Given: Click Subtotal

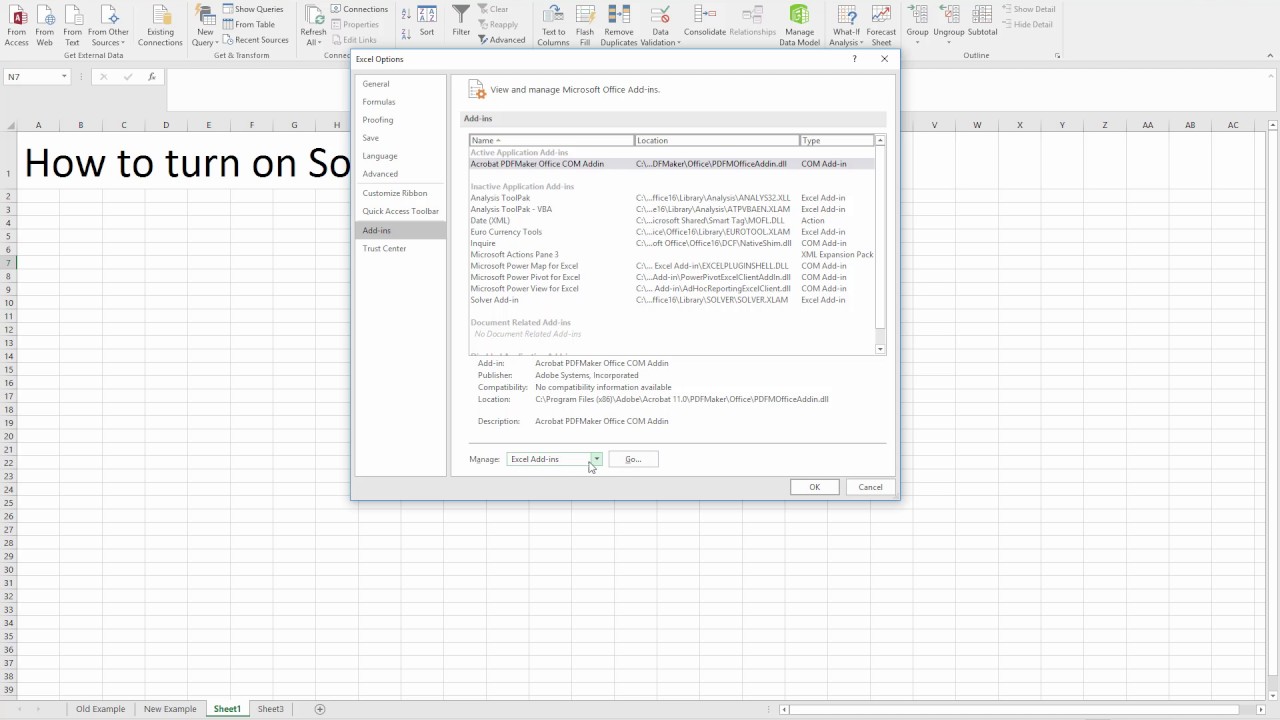Looking at the screenshot, I should [x=983, y=21].
